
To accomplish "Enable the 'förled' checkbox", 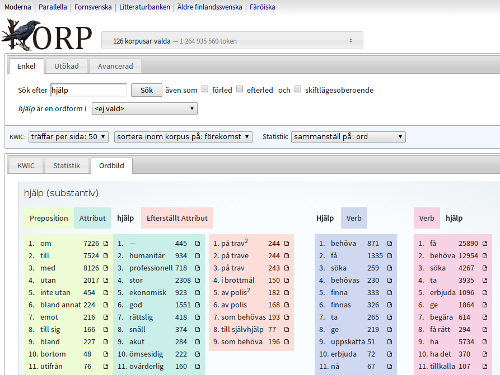I will (x=205, y=89).
